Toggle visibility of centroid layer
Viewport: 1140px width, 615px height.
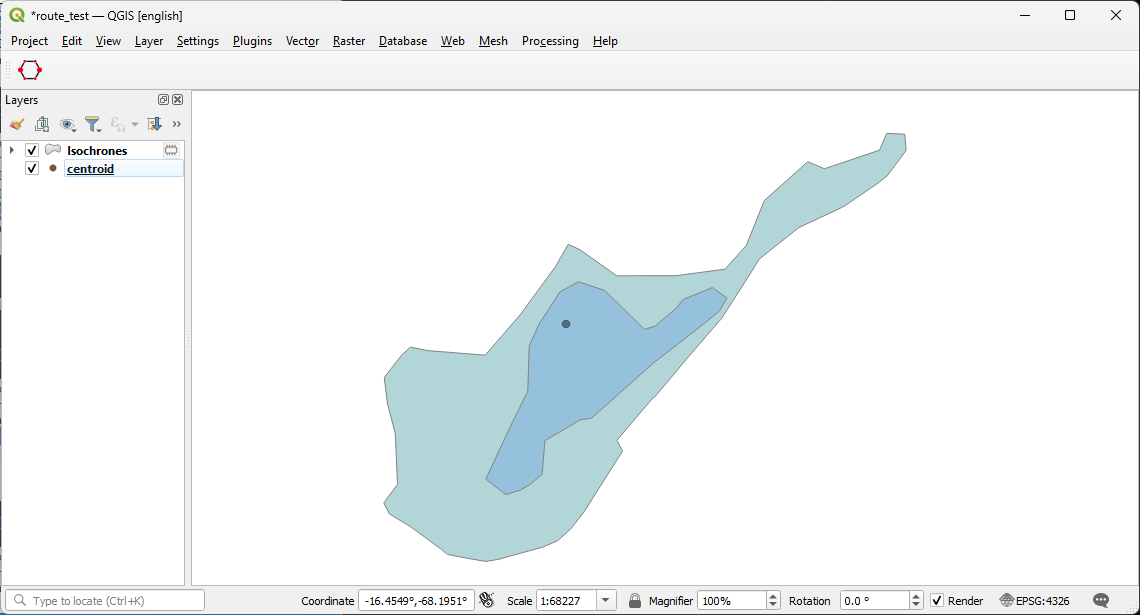point(32,168)
